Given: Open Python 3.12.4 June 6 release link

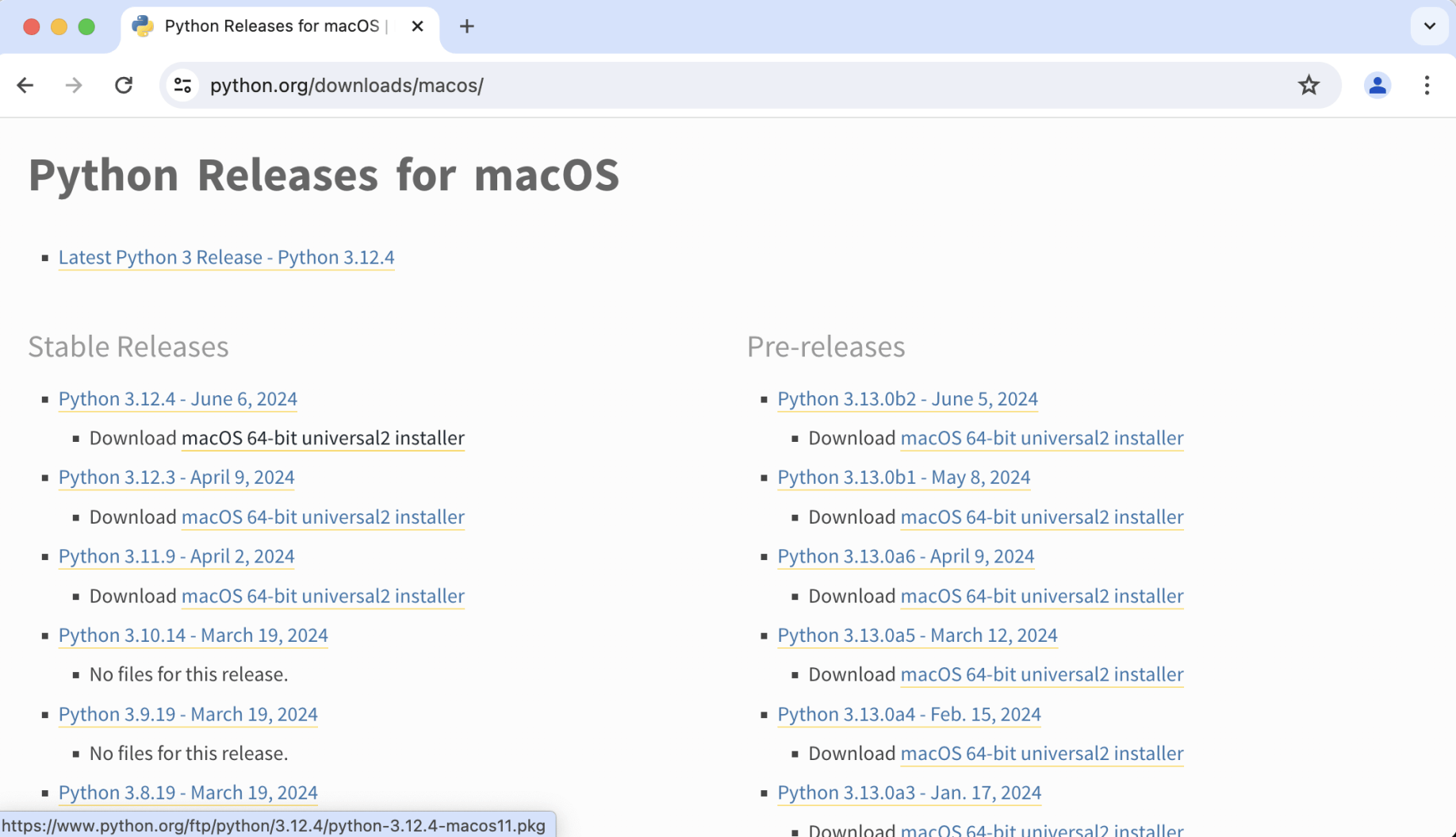Looking at the screenshot, I should (x=178, y=399).
